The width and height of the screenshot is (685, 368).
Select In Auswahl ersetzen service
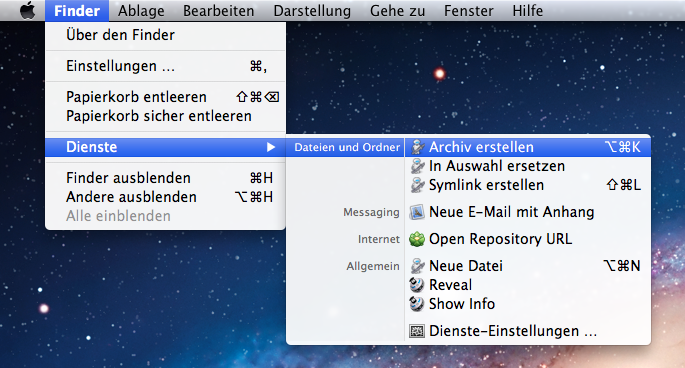[x=528, y=166]
